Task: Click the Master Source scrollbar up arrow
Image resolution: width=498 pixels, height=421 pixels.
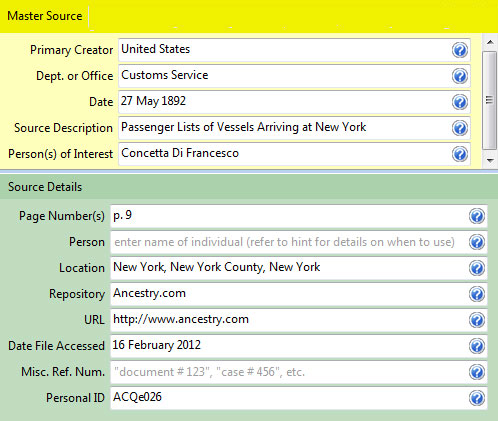Action: tap(490, 42)
